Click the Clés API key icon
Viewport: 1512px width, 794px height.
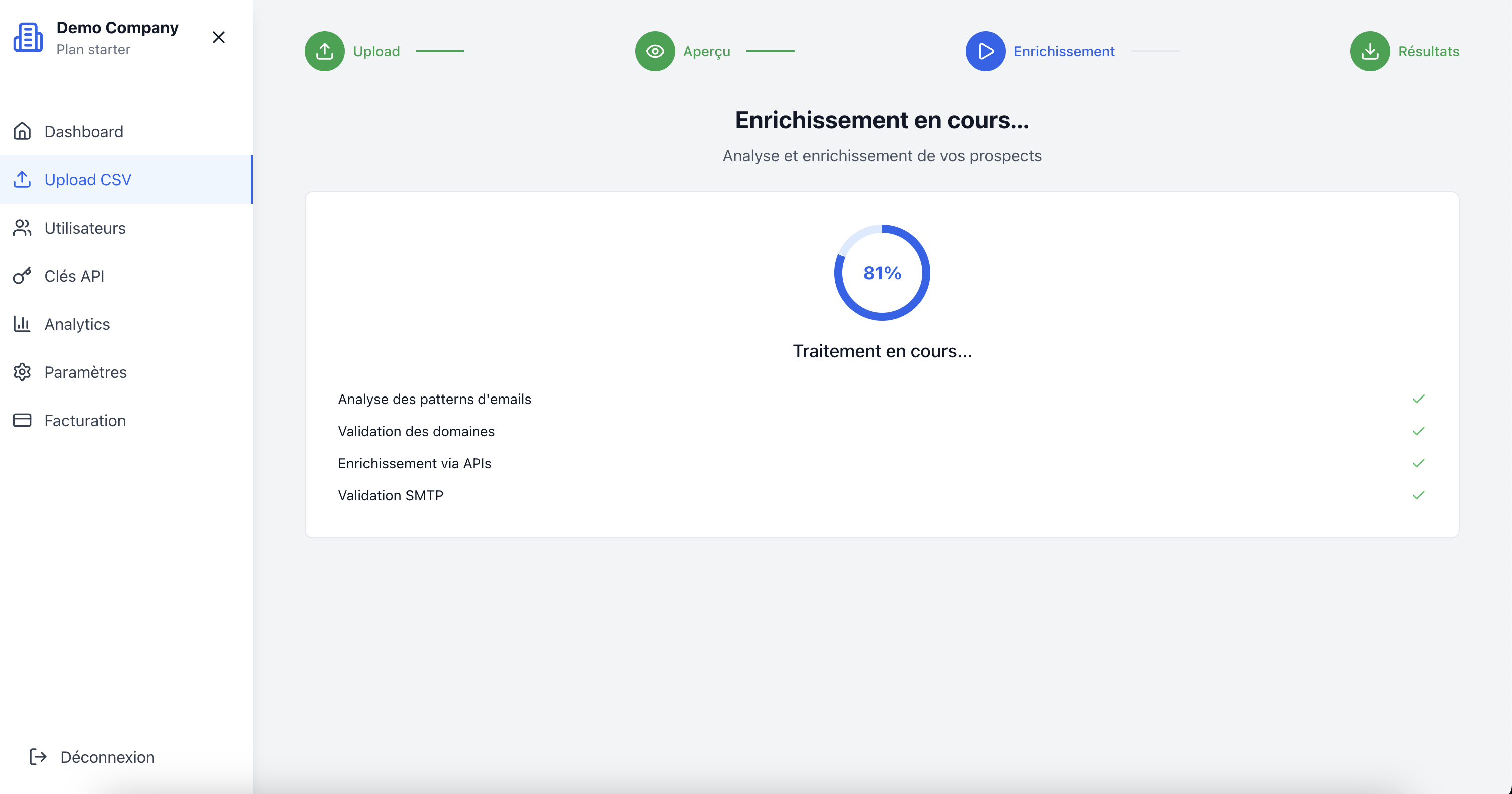(22, 276)
